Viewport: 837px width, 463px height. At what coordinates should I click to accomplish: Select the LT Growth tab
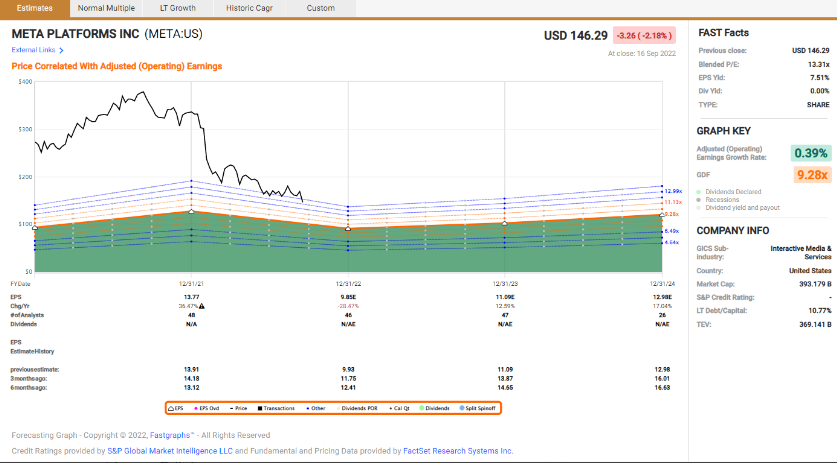[178, 8]
